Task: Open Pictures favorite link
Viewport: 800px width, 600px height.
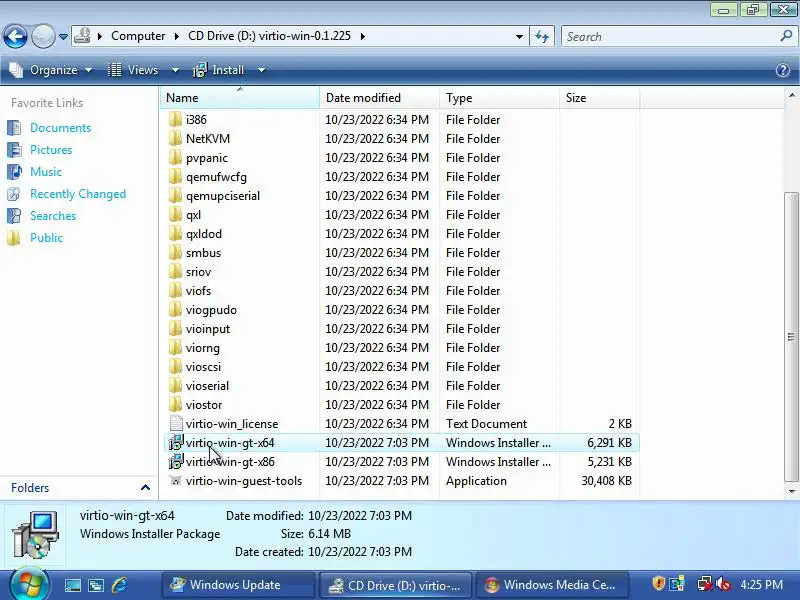Action: tap(51, 149)
